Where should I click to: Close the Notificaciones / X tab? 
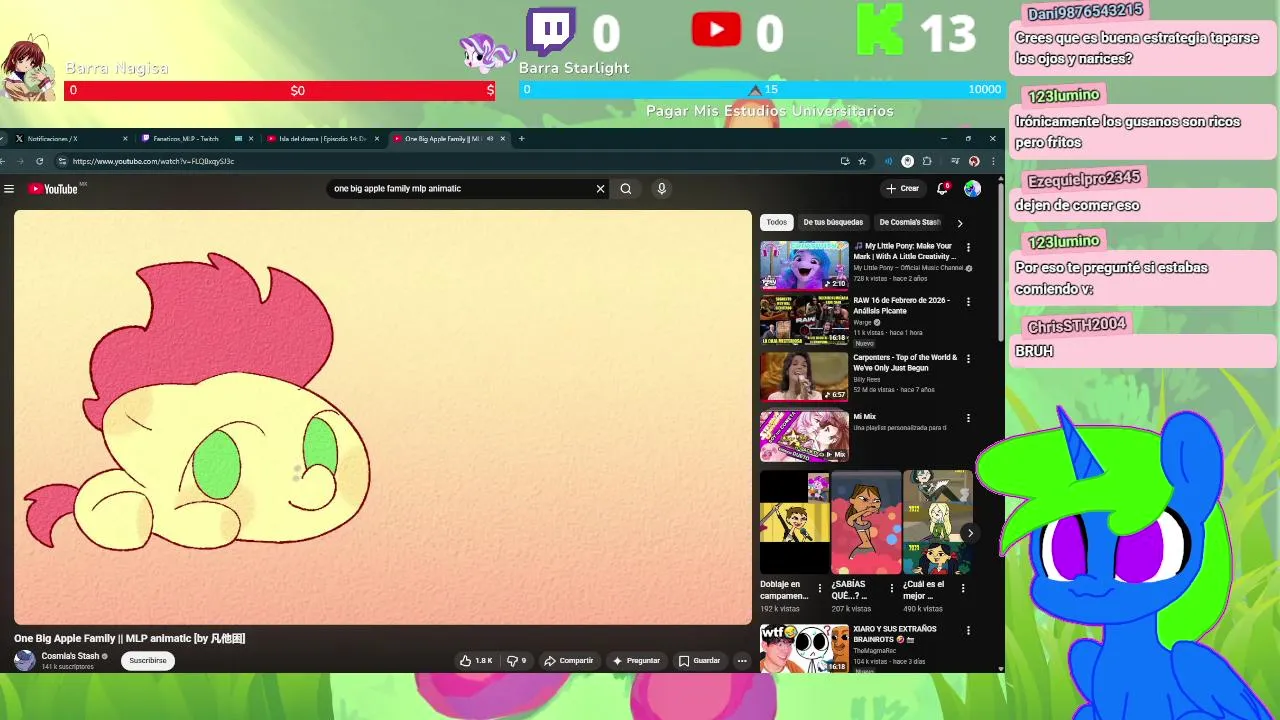125,139
